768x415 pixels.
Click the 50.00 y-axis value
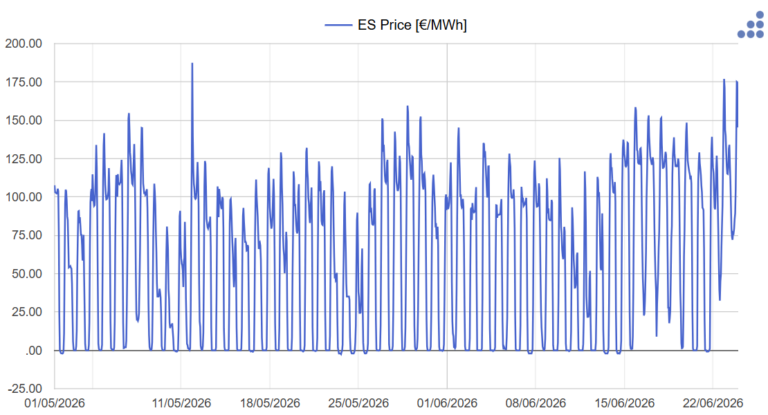pos(27,273)
